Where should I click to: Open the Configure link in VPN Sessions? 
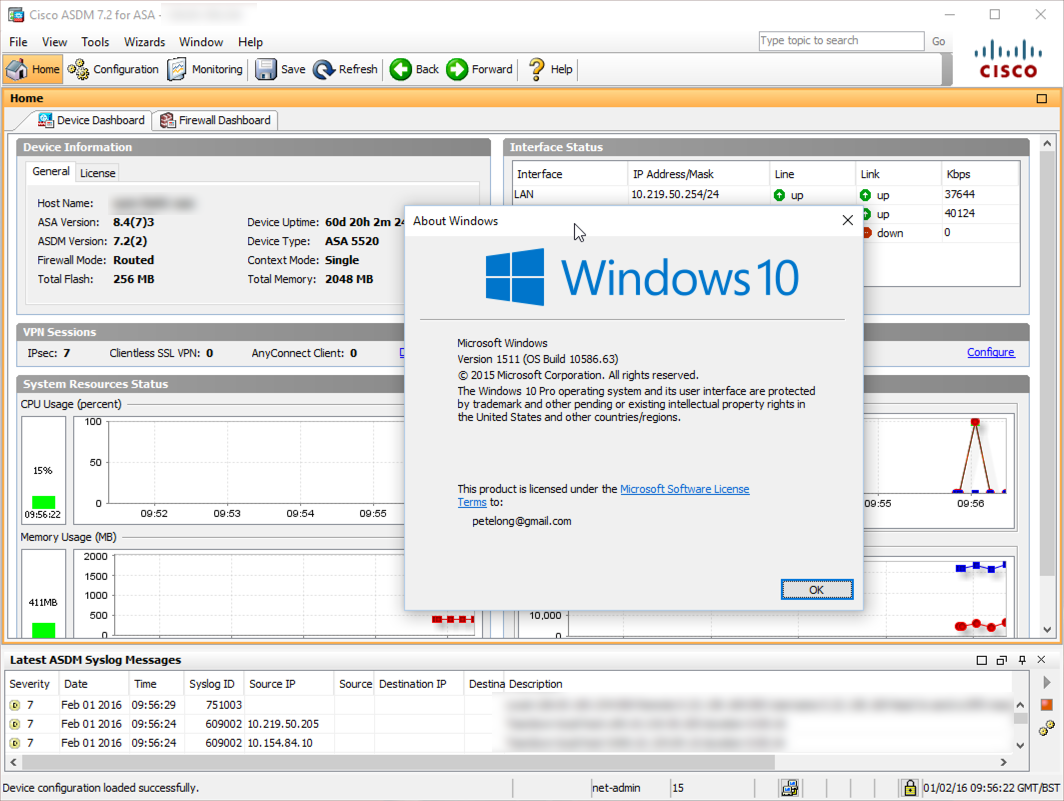[991, 352]
